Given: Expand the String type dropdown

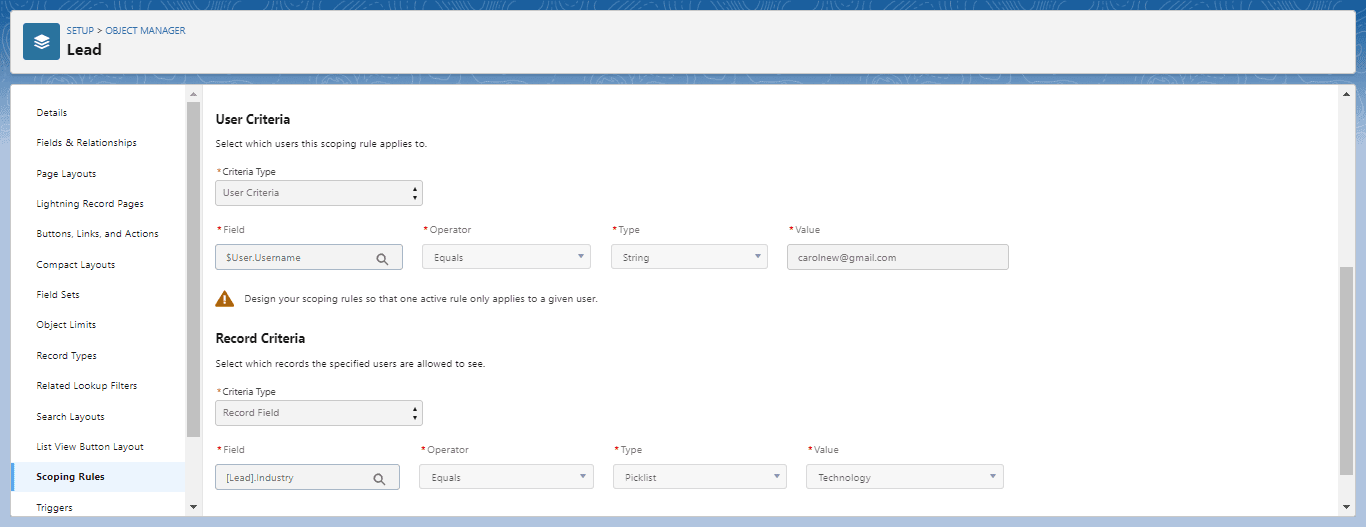Looking at the screenshot, I should [x=689, y=257].
